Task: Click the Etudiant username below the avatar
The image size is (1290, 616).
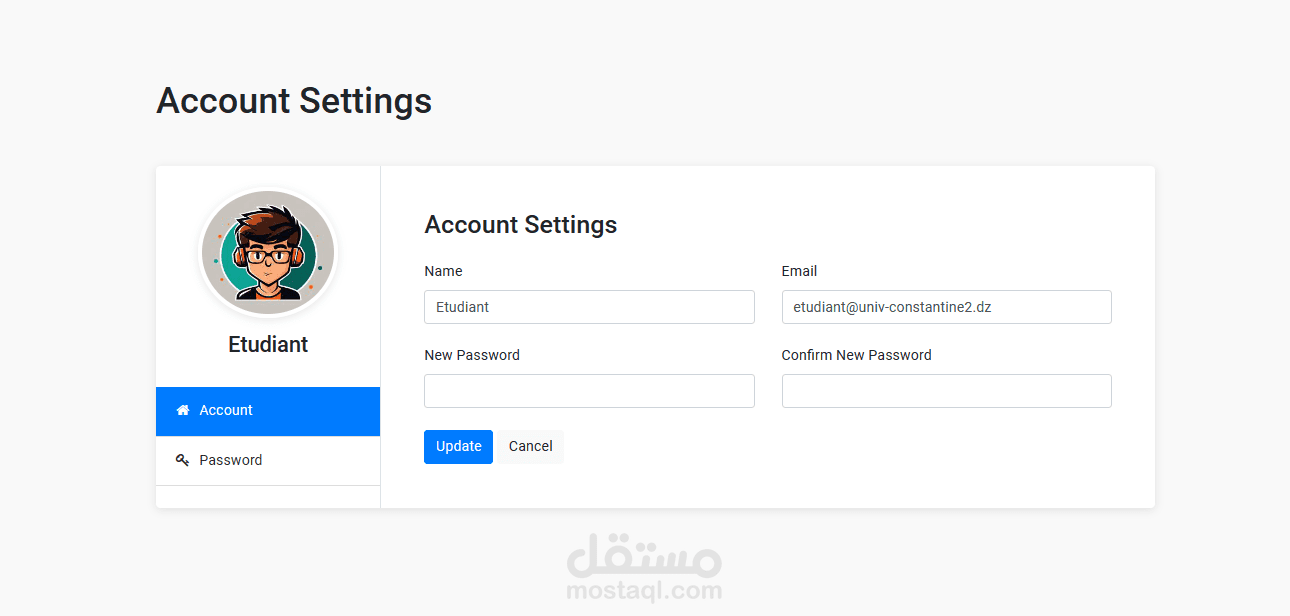Action: (268, 344)
